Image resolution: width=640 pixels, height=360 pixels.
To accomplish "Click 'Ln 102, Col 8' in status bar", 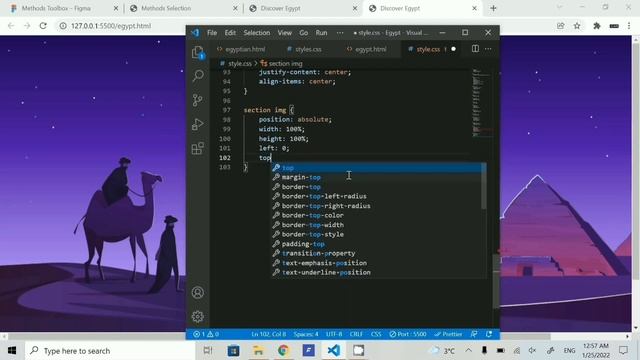I will pos(269,334).
